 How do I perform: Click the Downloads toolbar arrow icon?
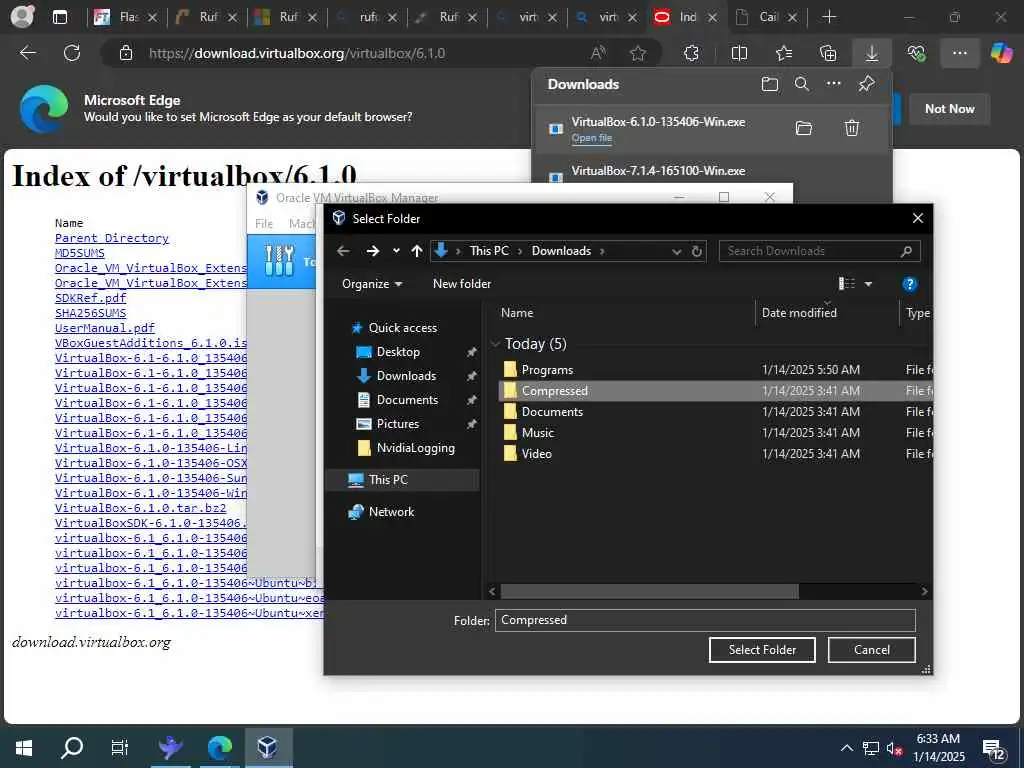pos(872,53)
